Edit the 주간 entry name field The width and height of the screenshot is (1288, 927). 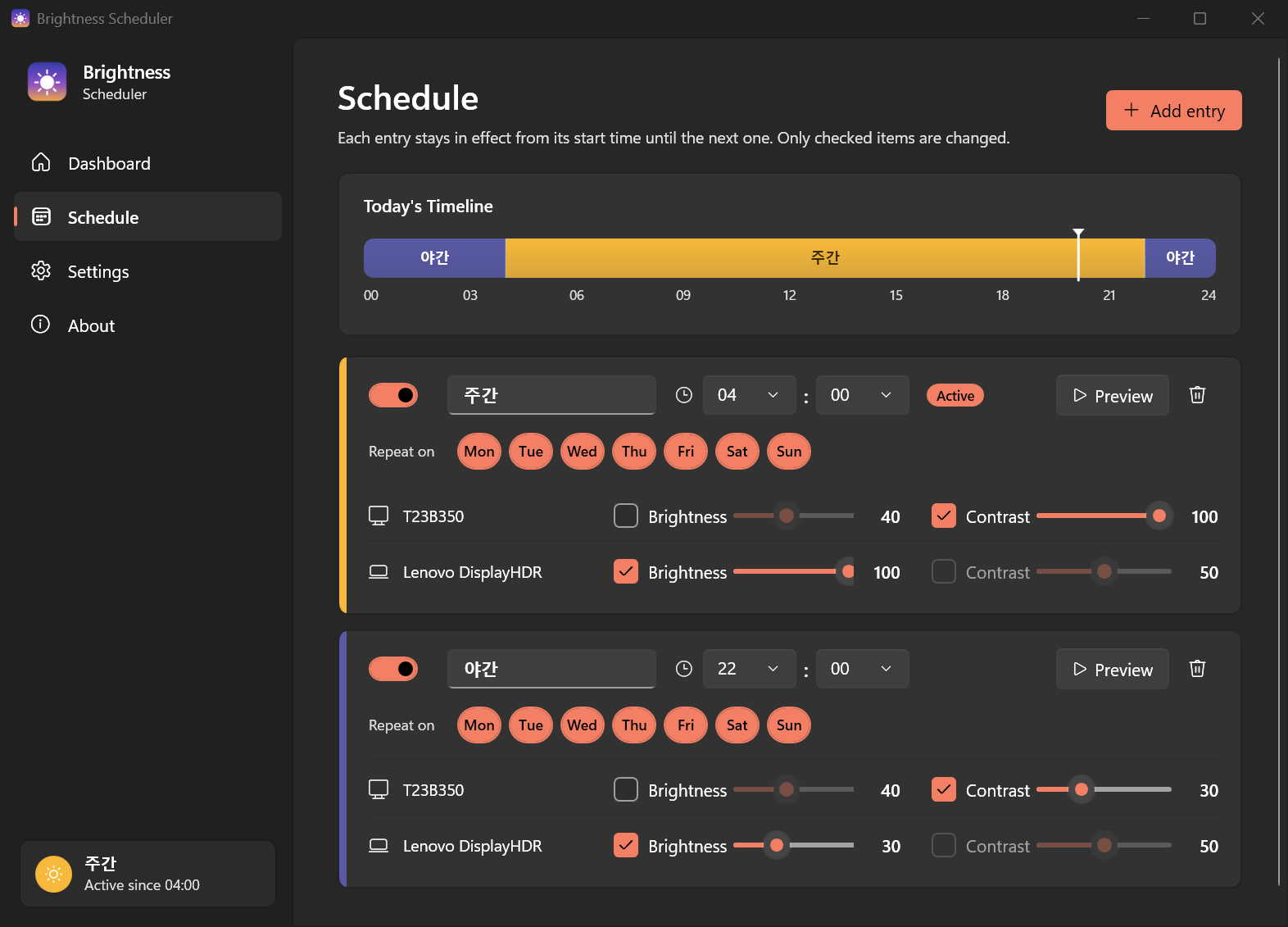pyautogui.click(x=551, y=395)
